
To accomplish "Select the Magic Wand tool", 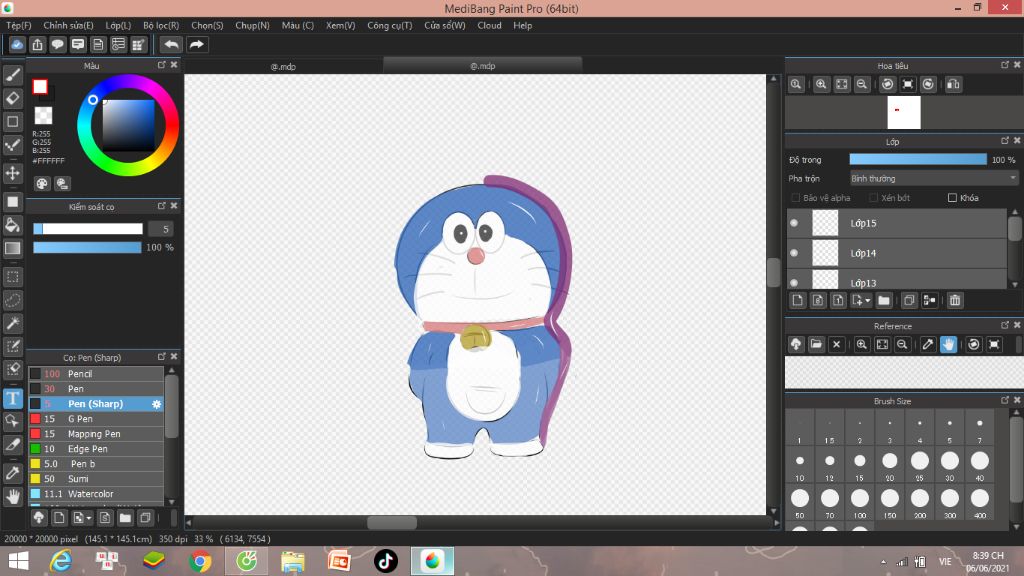I will click(x=12, y=323).
